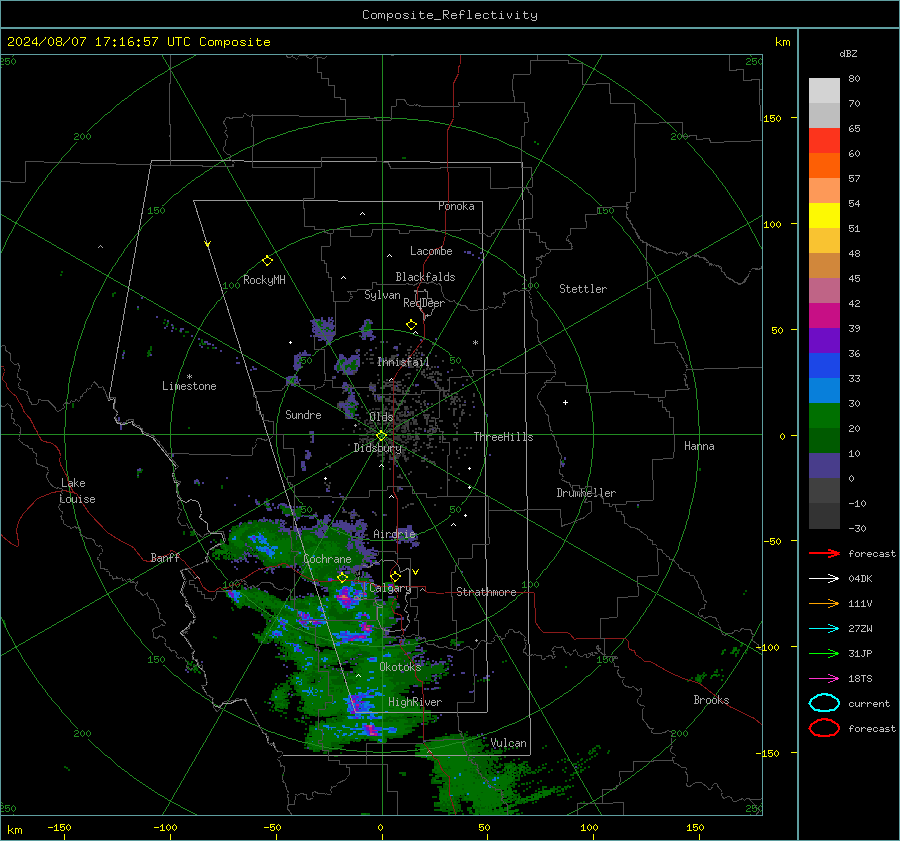
Task: Click the Lake Louise label
Action: (x=77, y=491)
